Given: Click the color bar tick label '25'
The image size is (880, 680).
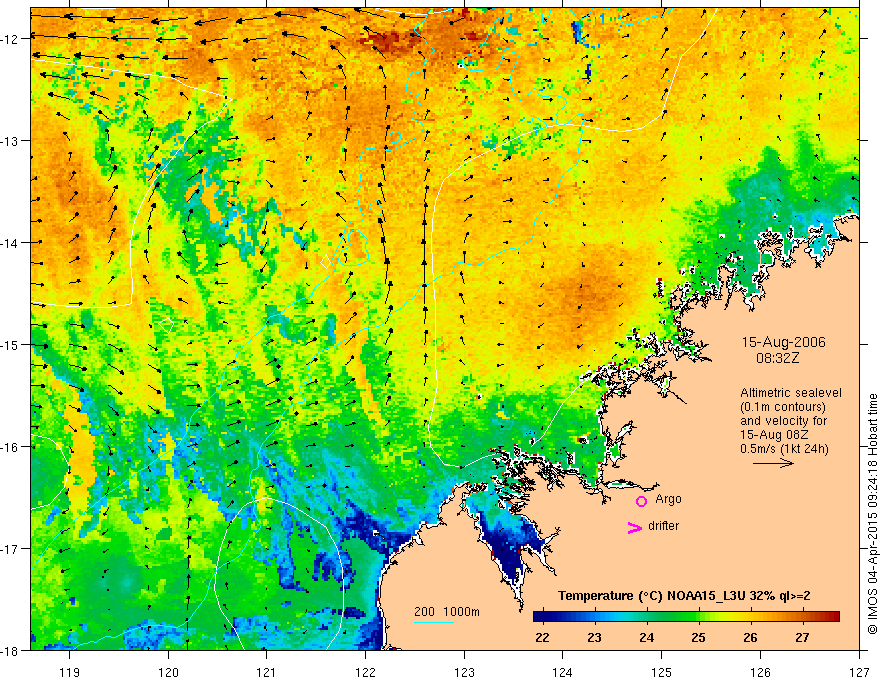Looking at the screenshot, I should tap(698, 638).
